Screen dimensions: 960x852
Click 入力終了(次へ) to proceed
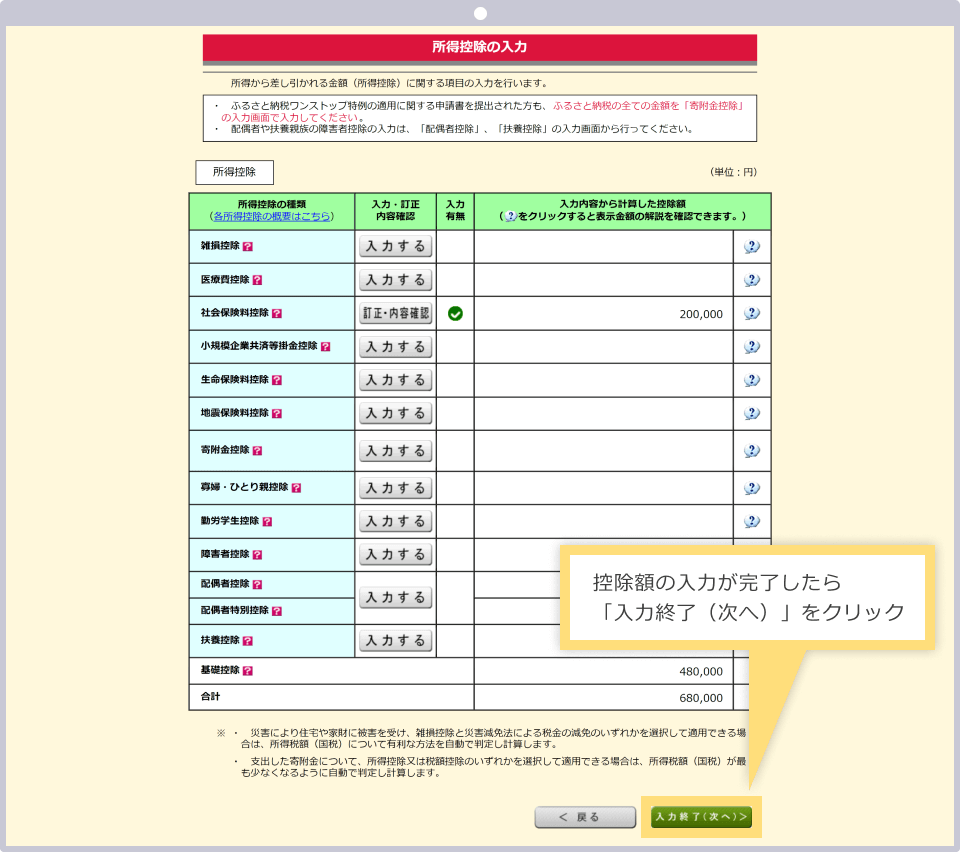click(x=702, y=817)
